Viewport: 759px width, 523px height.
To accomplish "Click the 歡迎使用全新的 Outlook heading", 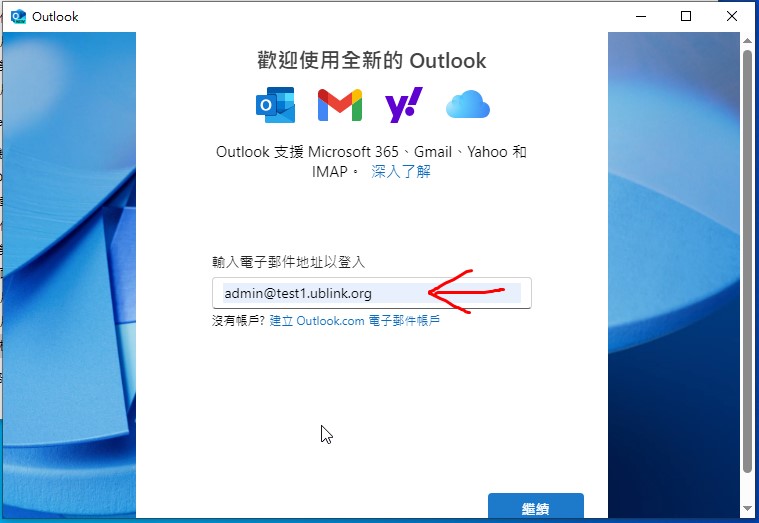I will click(x=372, y=61).
